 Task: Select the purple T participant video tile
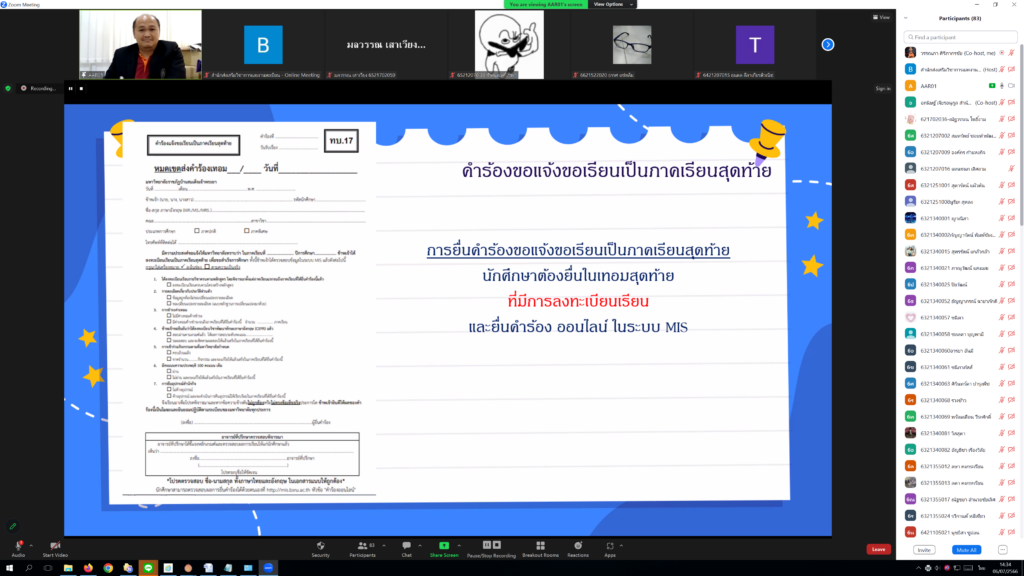pos(755,44)
